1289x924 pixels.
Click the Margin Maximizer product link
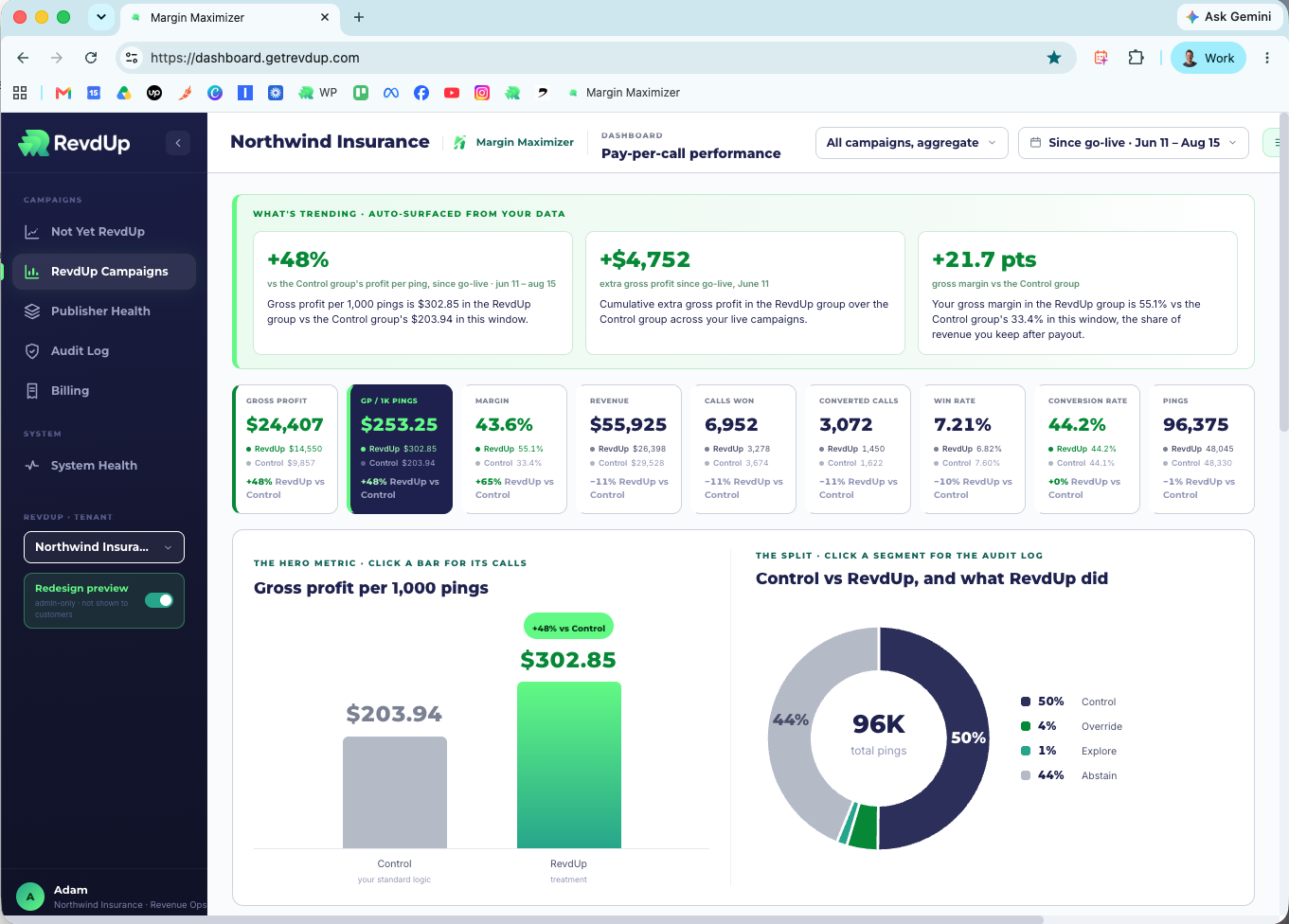coord(513,143)
